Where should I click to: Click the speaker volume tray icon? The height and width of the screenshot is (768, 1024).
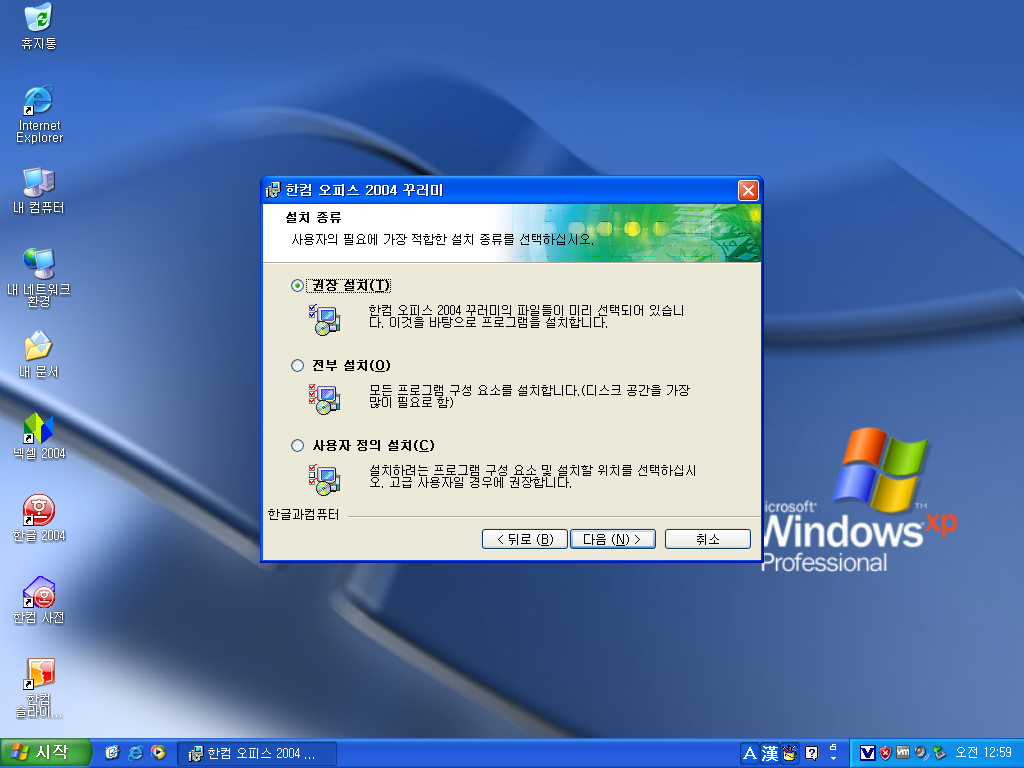(921, 753)
